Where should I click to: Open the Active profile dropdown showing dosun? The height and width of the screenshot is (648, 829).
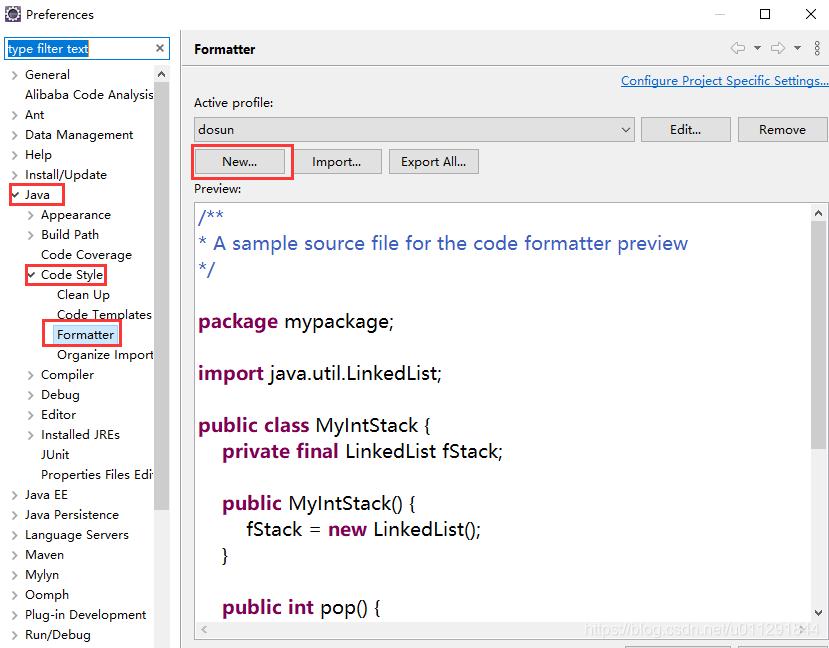(625, 129)
